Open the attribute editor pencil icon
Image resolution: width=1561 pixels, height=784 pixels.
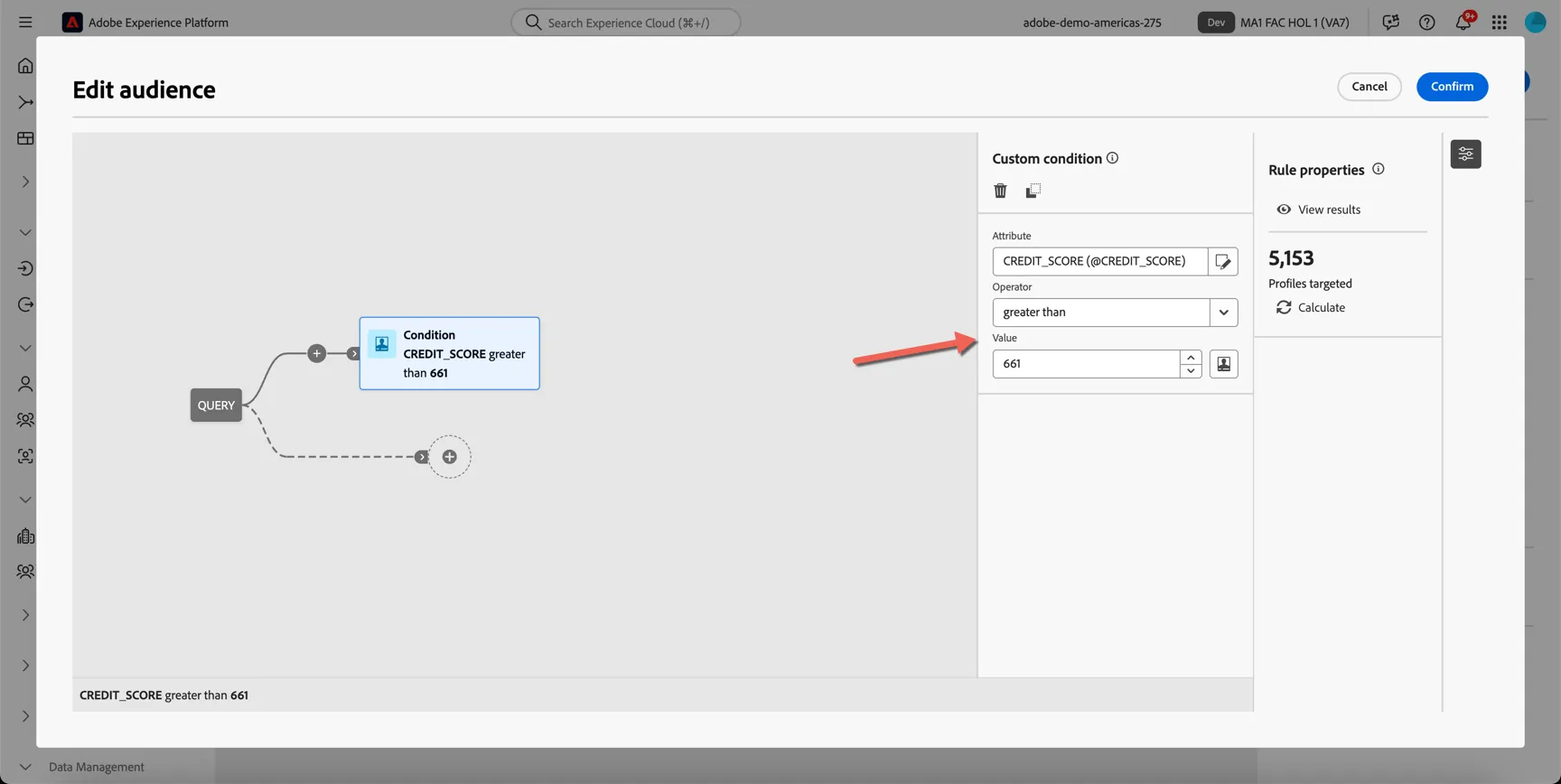(1223, 261)
